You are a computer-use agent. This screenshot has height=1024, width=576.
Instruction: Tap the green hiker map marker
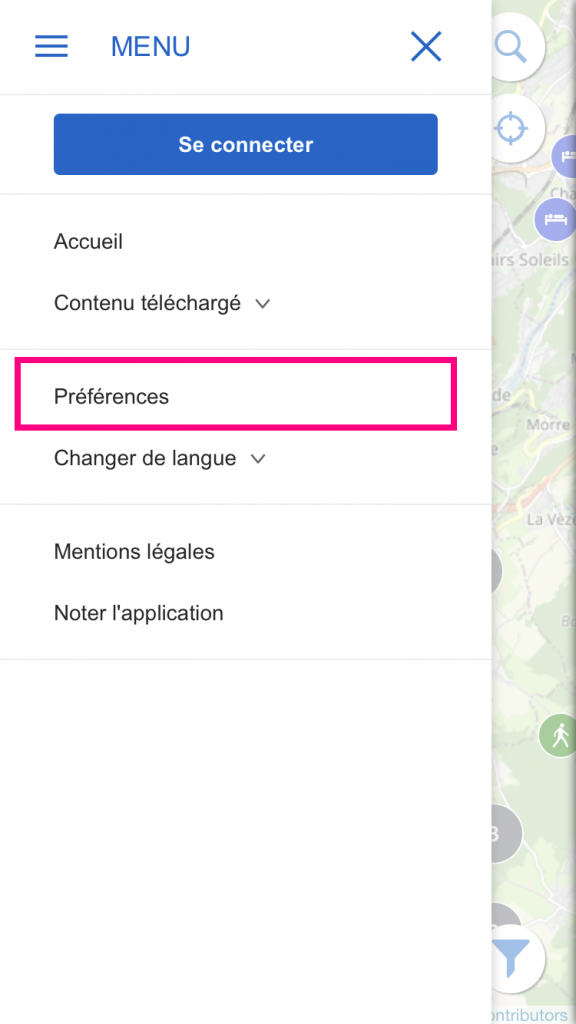[557, 735]
